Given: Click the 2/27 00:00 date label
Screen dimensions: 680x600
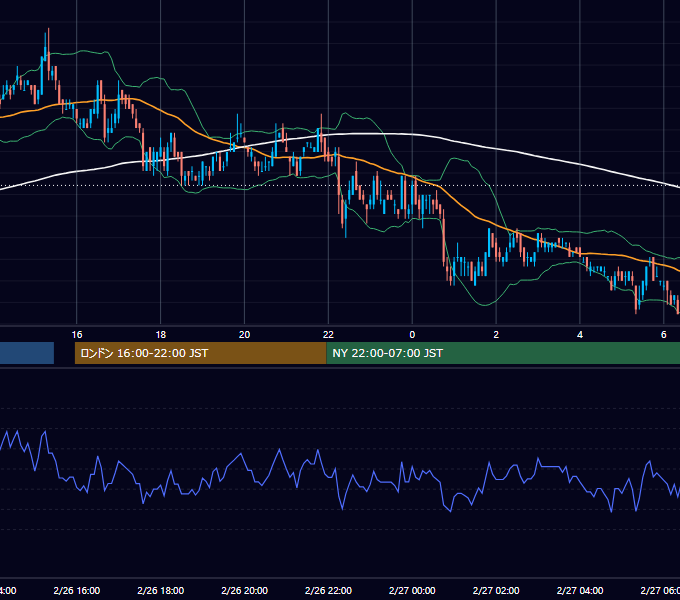Looking at the screenshot, I should [412, 590].
